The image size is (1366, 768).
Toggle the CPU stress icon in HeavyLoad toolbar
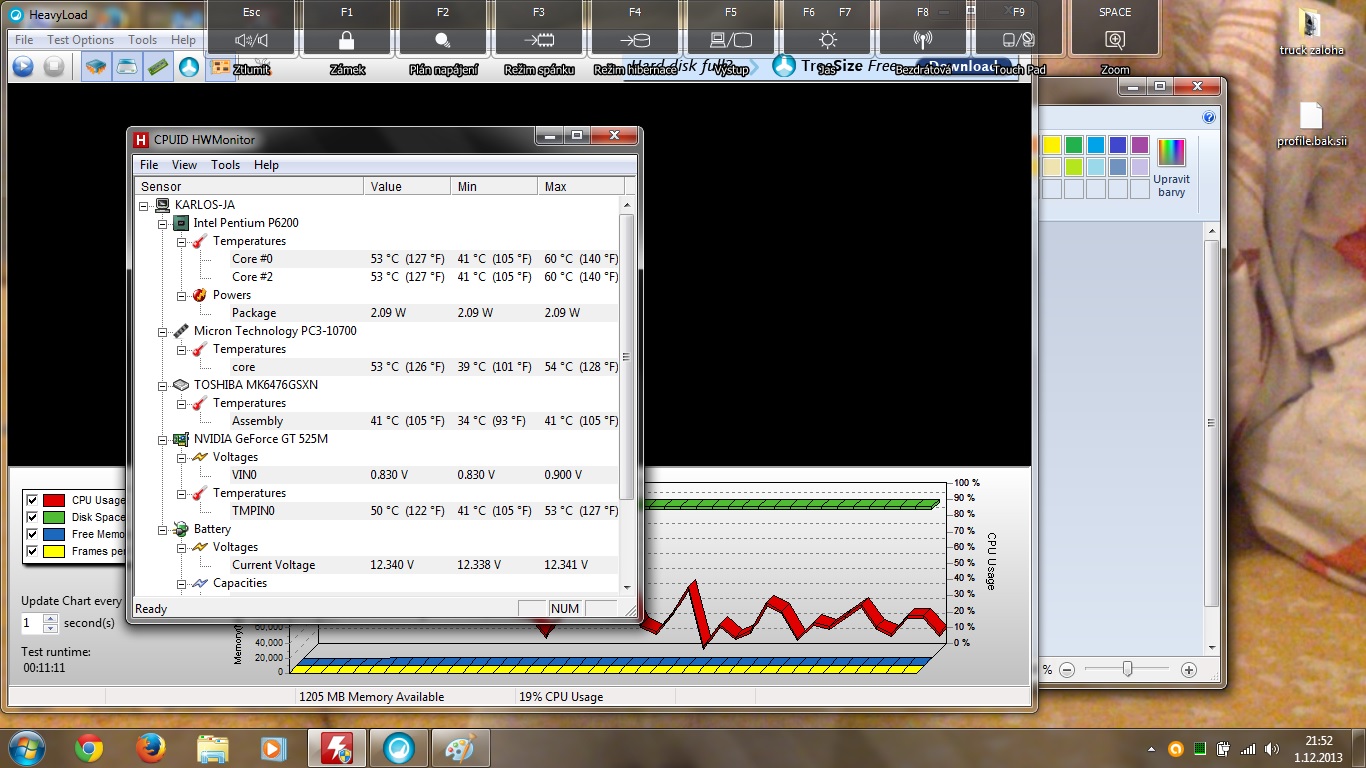point(96,67)
